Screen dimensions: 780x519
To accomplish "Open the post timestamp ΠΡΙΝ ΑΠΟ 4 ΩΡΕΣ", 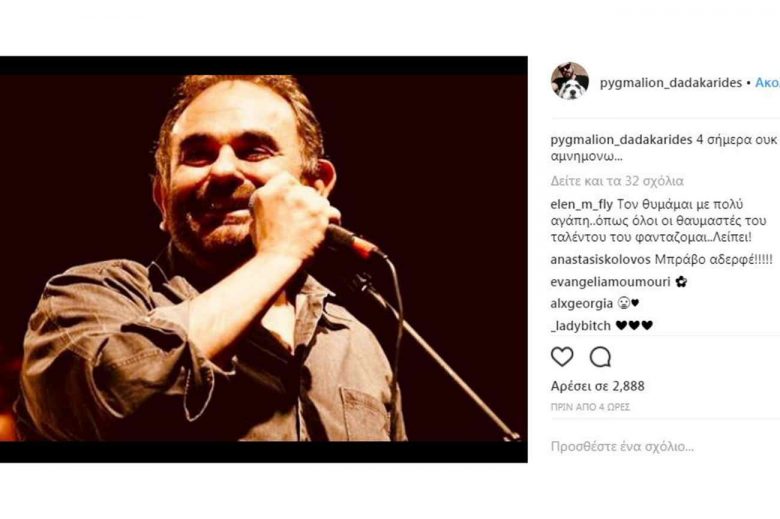I will (590, 407).
